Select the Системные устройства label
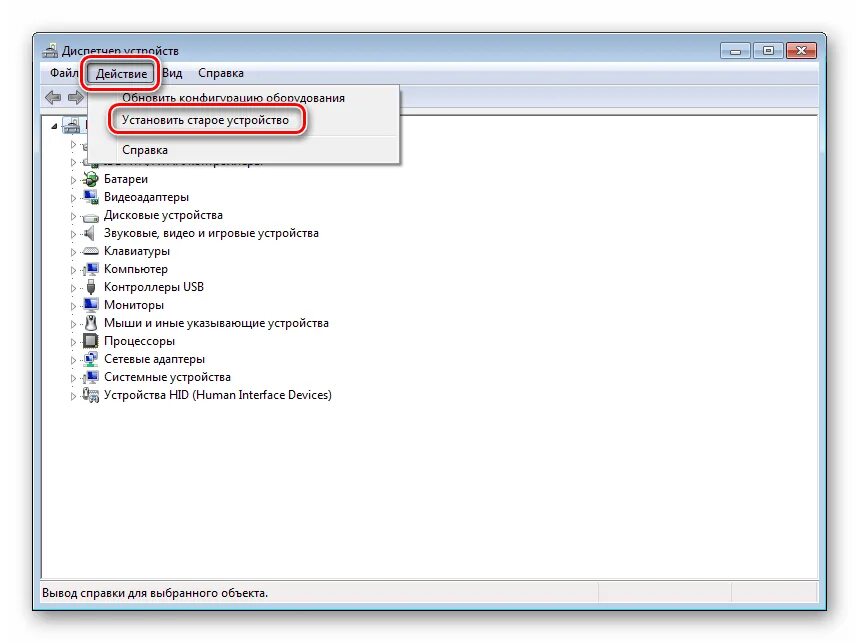The image size is (859, 643). pos(167,377)
